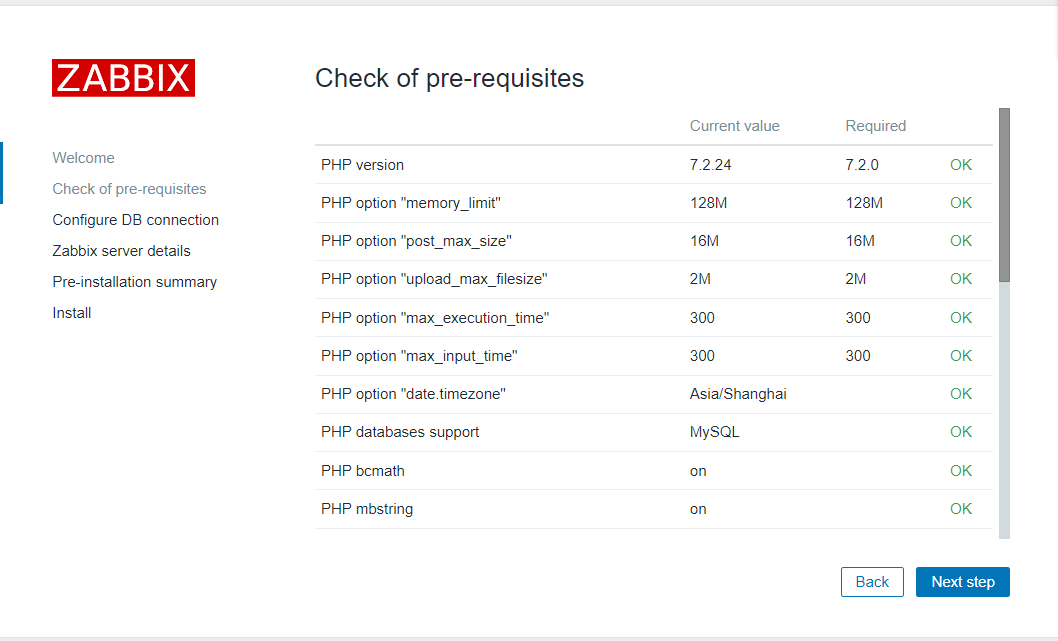Select Welcome step in sidebar
The height and width of the screenshot is (641, 1058).
[x=83, y=158]
